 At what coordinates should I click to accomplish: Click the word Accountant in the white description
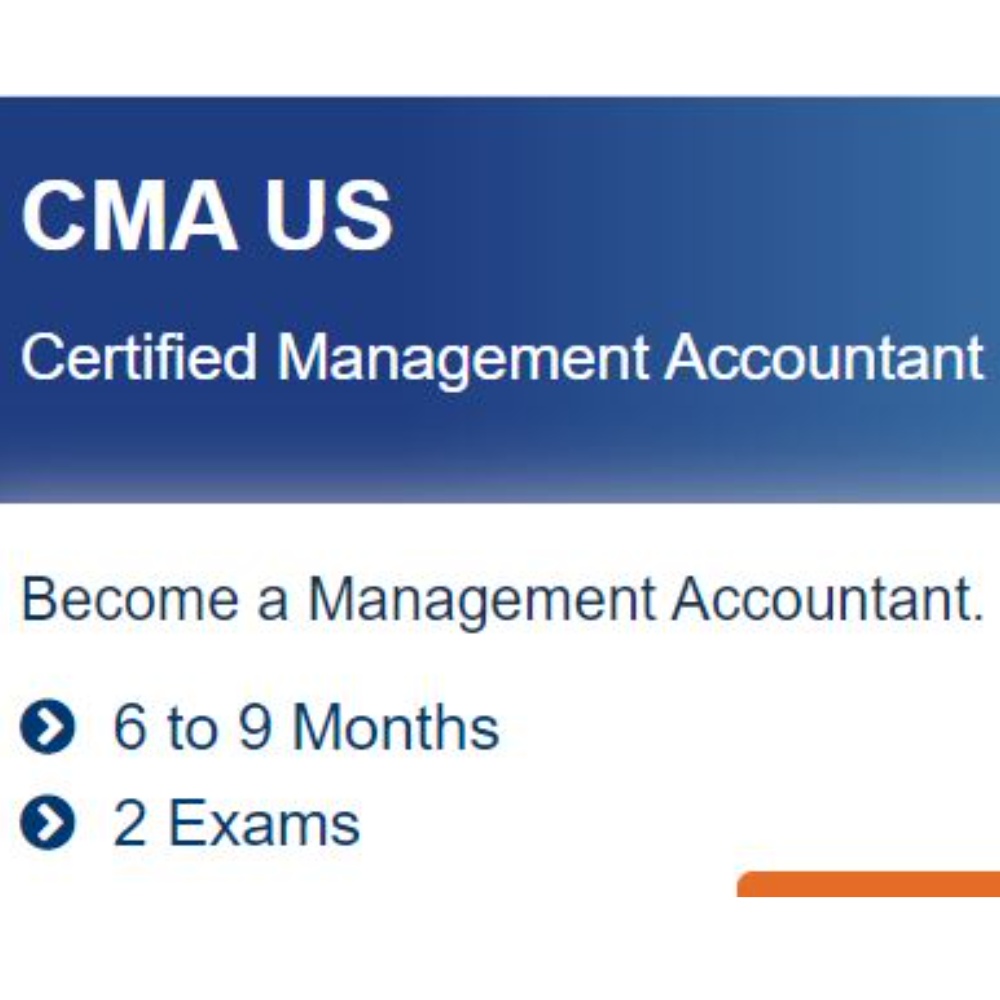[828, 600]
